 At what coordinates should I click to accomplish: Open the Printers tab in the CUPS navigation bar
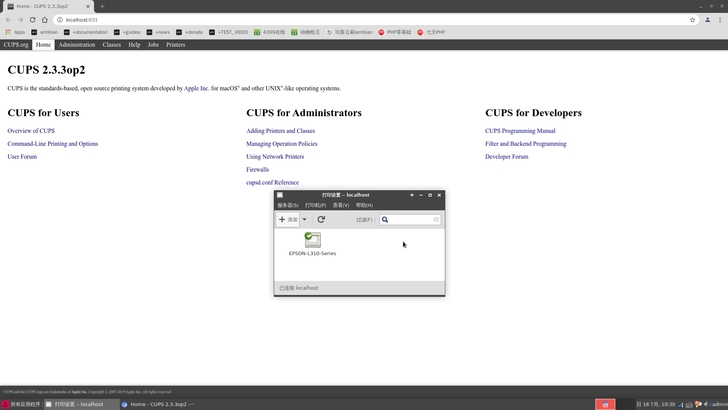176,45
